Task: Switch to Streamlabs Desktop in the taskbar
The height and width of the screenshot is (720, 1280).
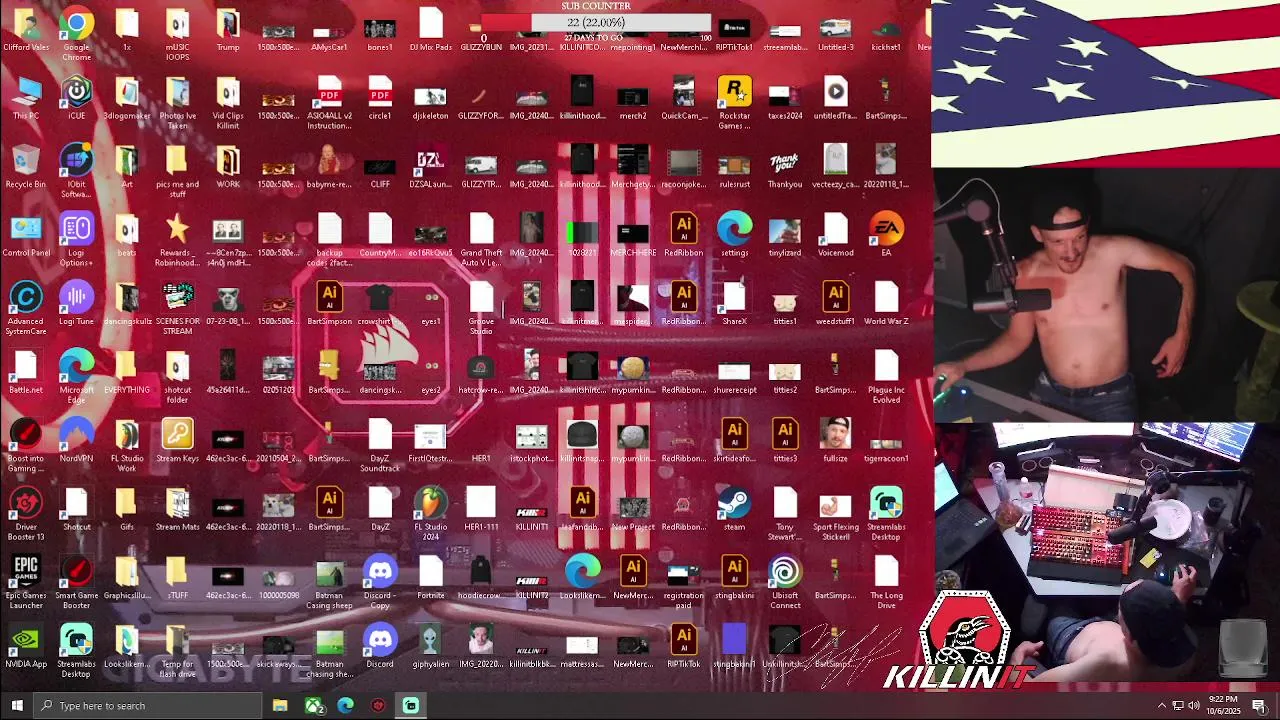Action: 411,706
